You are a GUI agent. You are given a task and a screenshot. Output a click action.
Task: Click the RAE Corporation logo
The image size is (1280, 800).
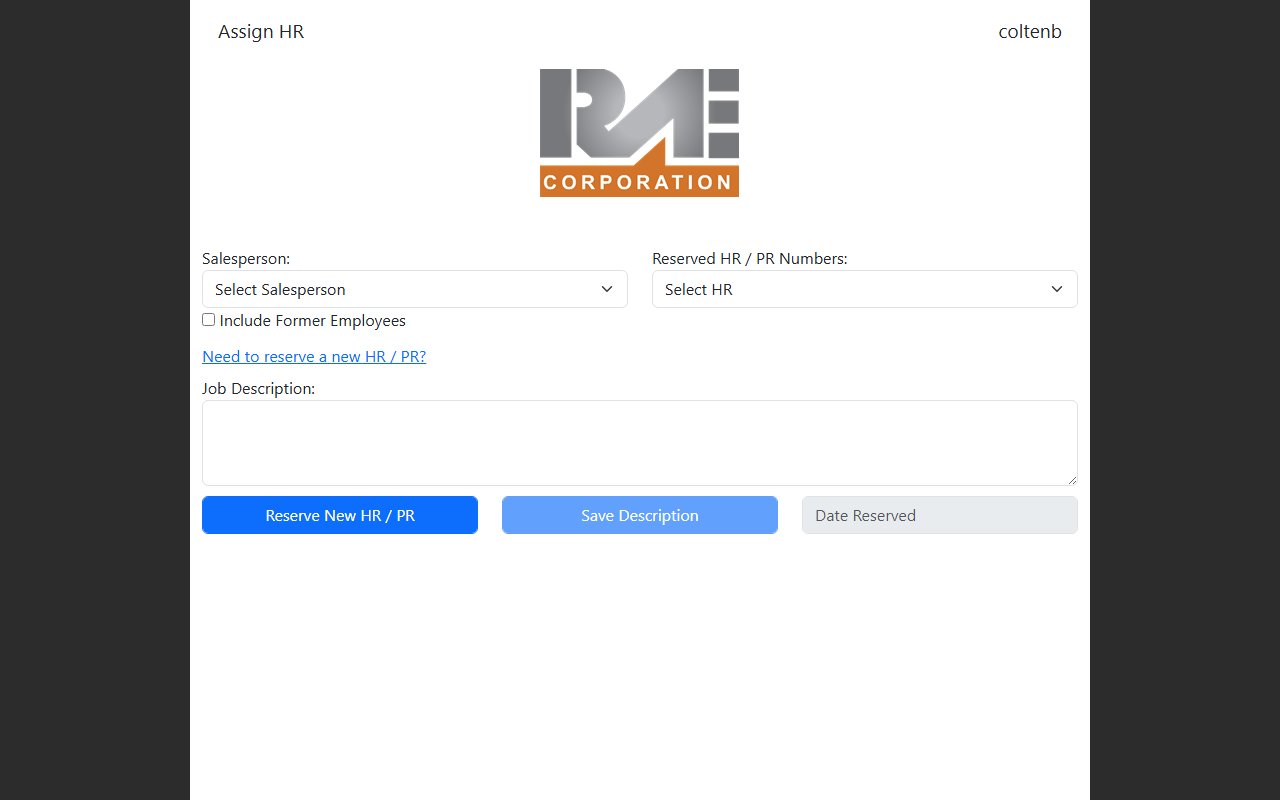[640, 133]
